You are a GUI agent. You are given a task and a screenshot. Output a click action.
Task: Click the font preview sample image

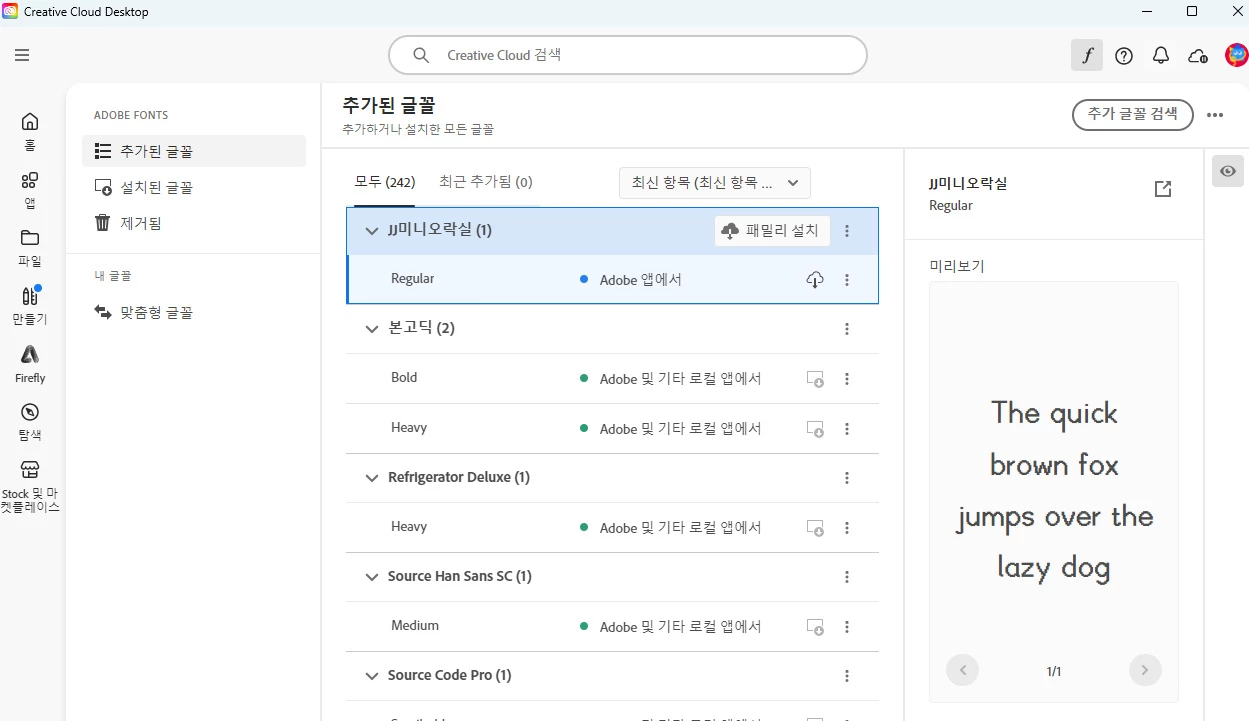pyautogui.click(x=1054, y=490)
